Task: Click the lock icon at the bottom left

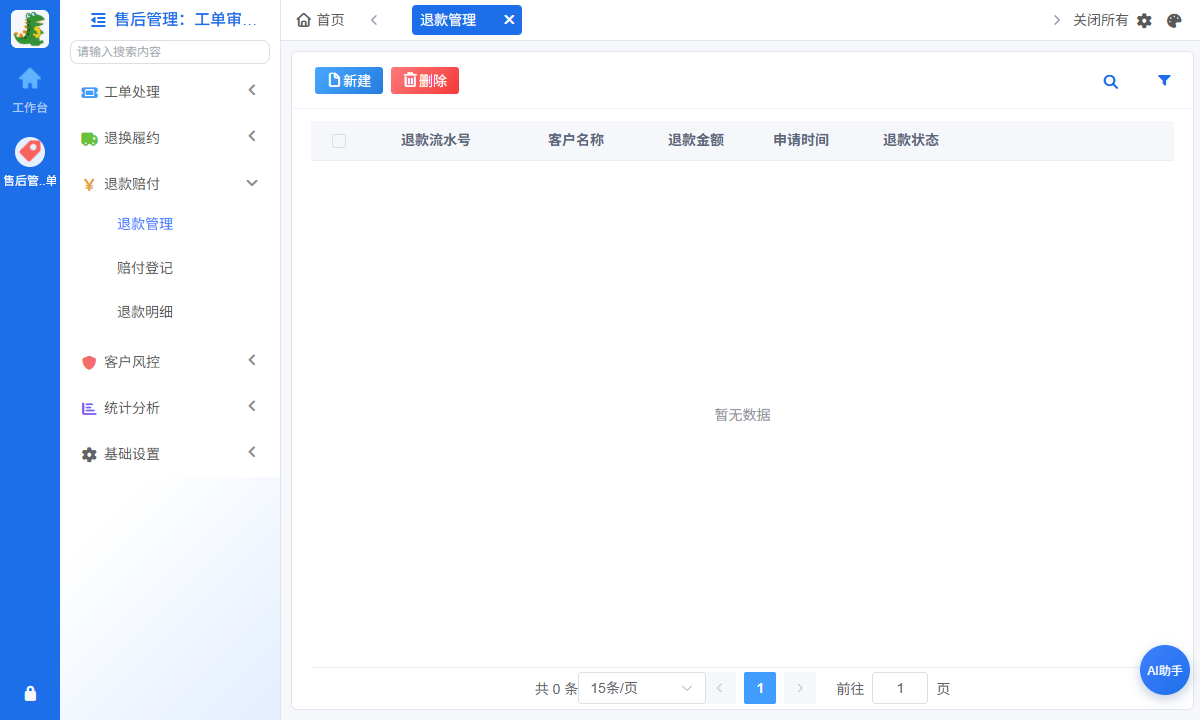Action: (30, 693)
